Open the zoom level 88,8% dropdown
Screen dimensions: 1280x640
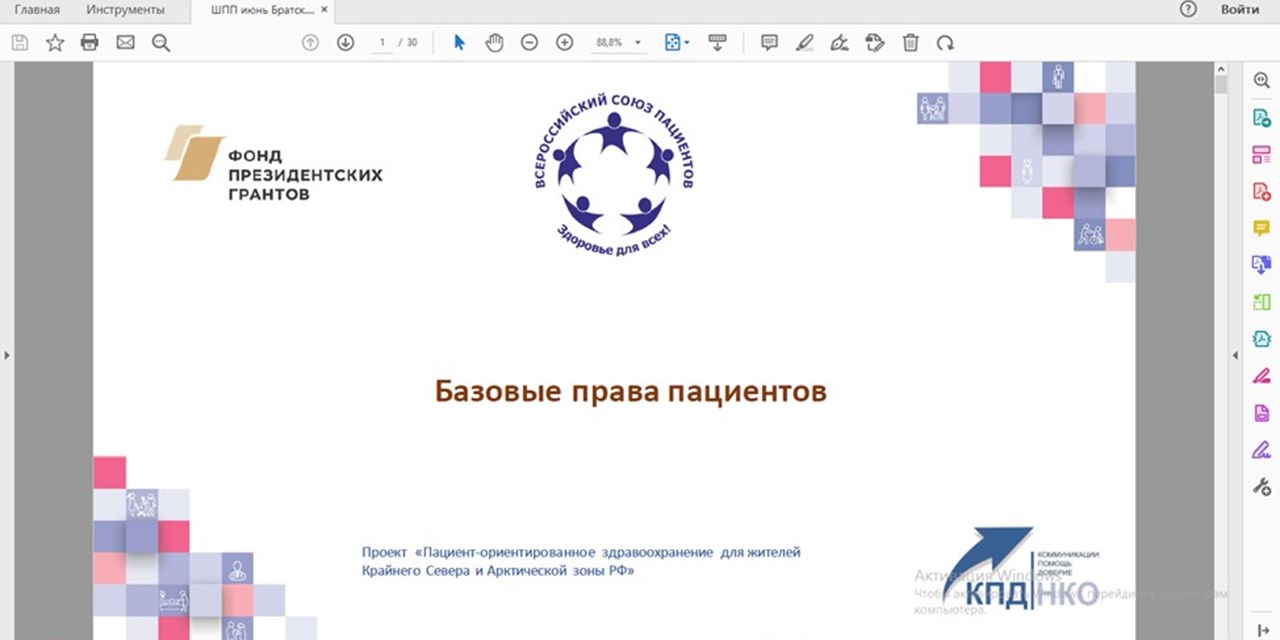click(x=638, y=43)
